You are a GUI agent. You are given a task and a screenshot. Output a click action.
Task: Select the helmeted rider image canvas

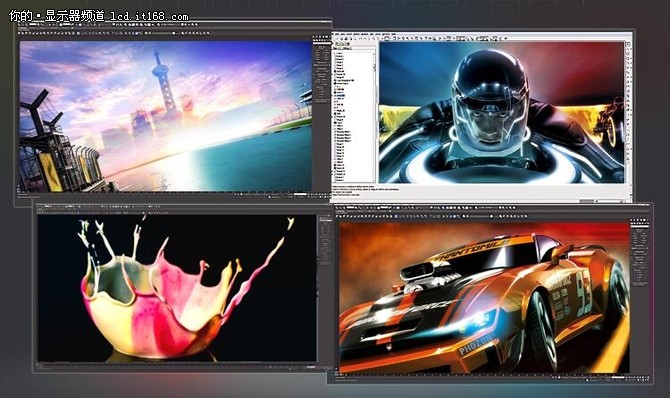coord(502,112)
